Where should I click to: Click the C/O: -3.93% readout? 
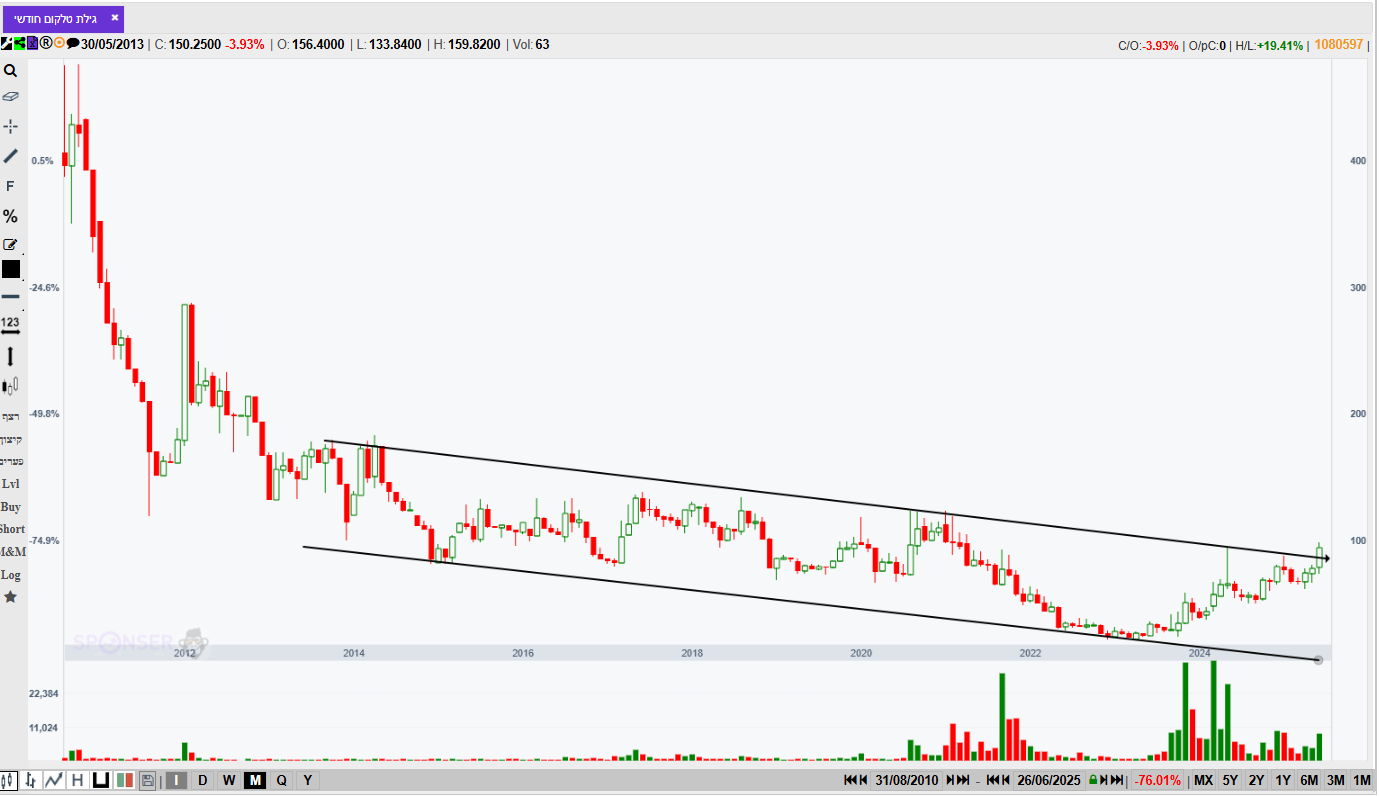tap(1149, 45)
